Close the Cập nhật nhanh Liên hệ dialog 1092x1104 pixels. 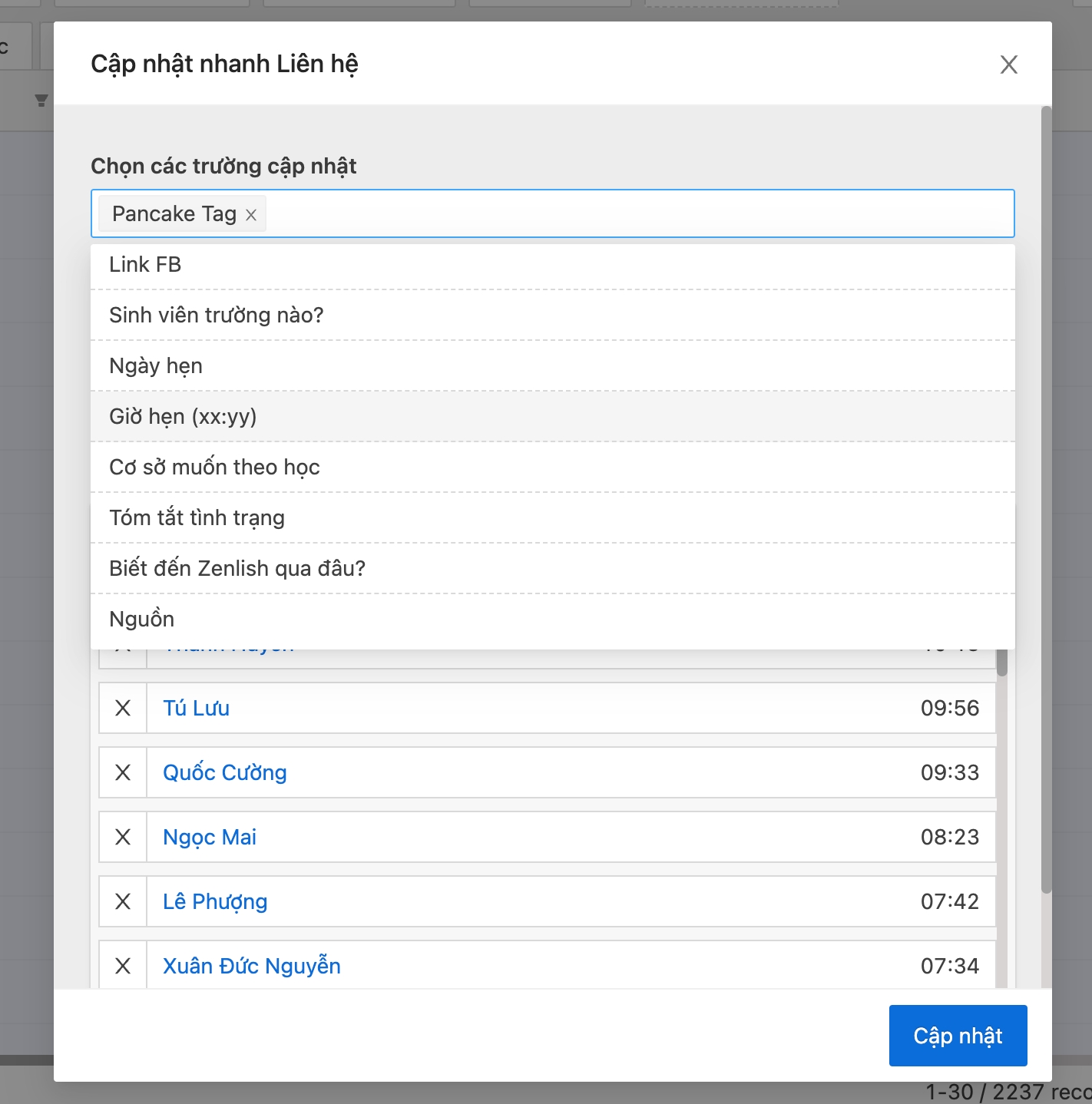click(1008, 64)
